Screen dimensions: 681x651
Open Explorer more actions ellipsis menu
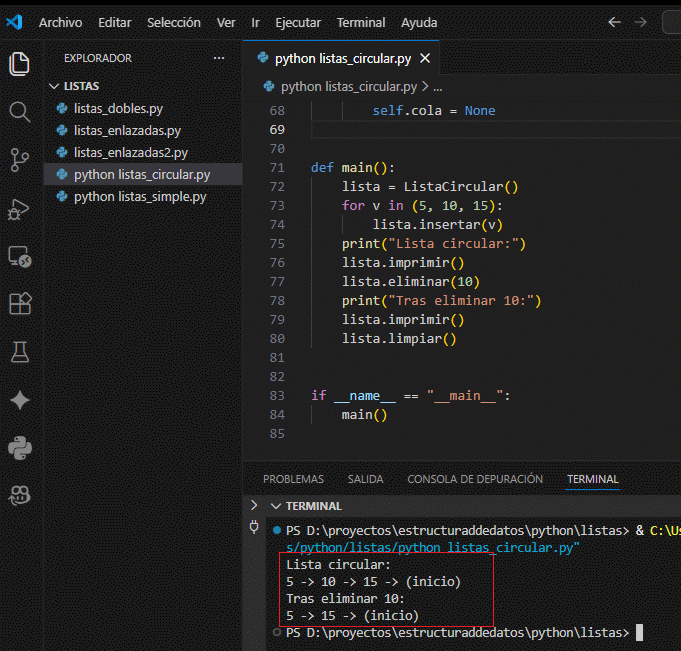click(219, 58)
